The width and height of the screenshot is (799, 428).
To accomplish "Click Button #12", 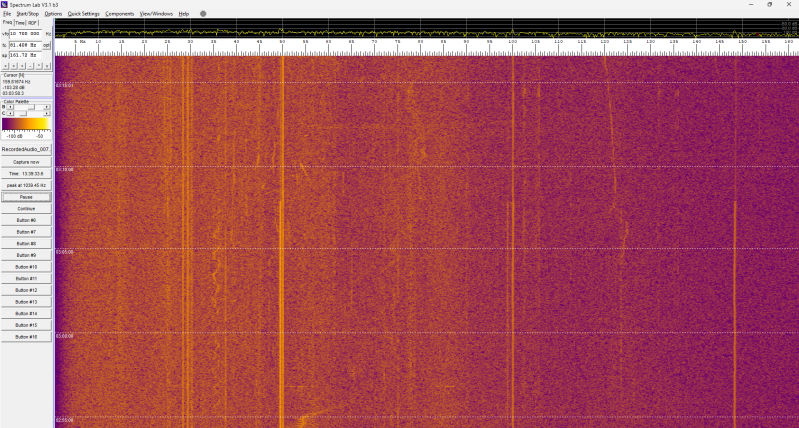I will (x=26, y=290).
